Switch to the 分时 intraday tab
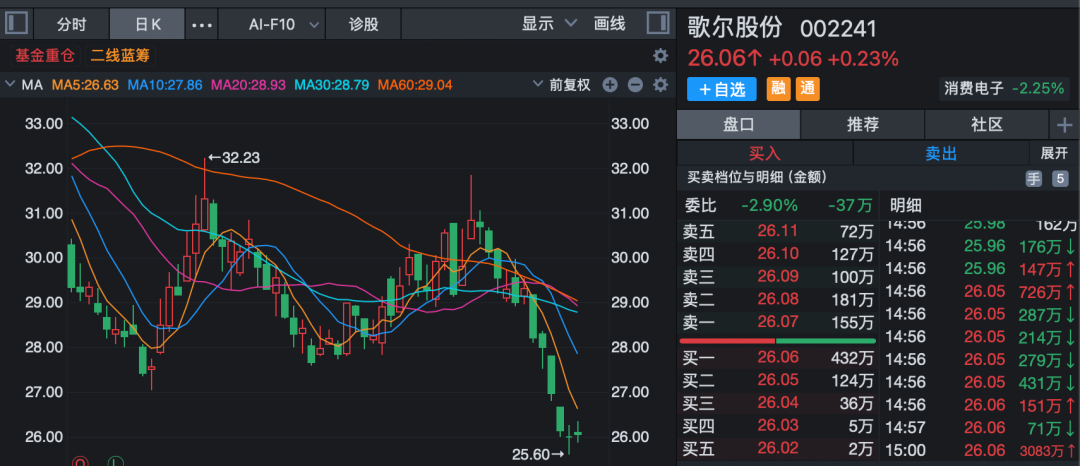The width and height of the screenshot is (1080, 466). pos(71,23)
